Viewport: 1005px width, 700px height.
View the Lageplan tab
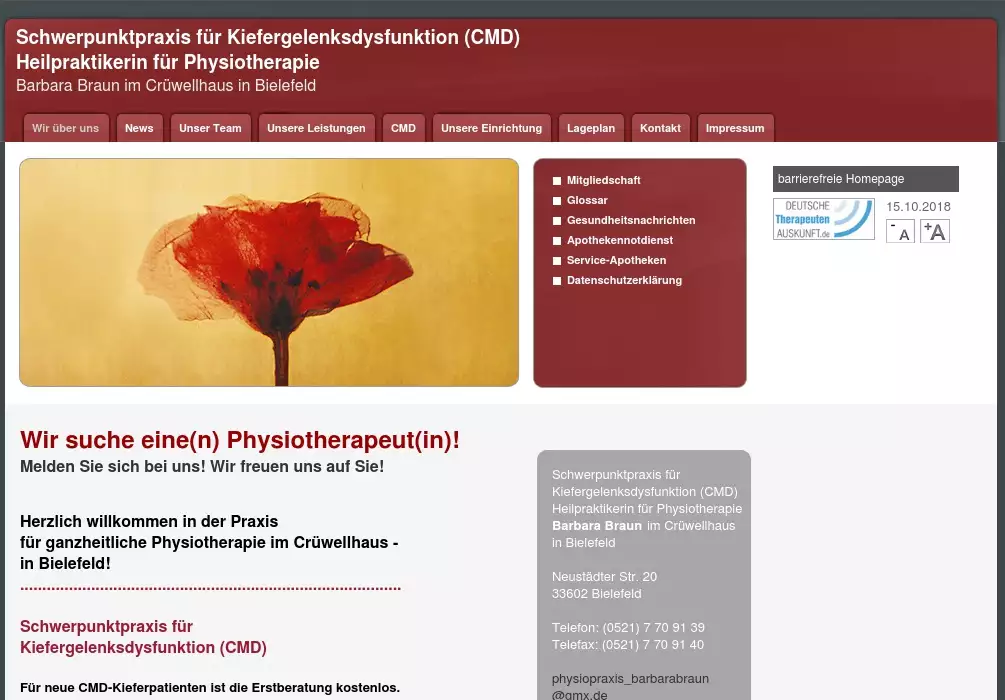pos(591,128)
